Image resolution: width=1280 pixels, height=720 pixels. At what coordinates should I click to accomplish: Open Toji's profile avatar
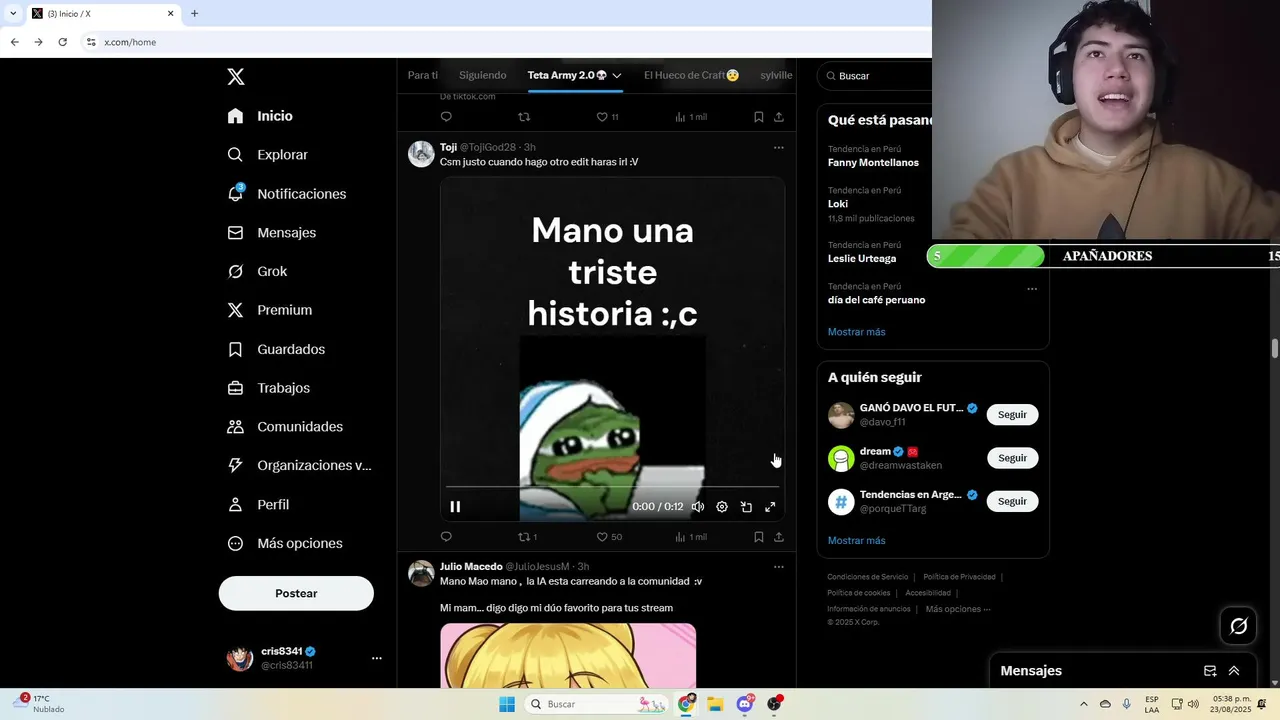[x=421, y=154]
